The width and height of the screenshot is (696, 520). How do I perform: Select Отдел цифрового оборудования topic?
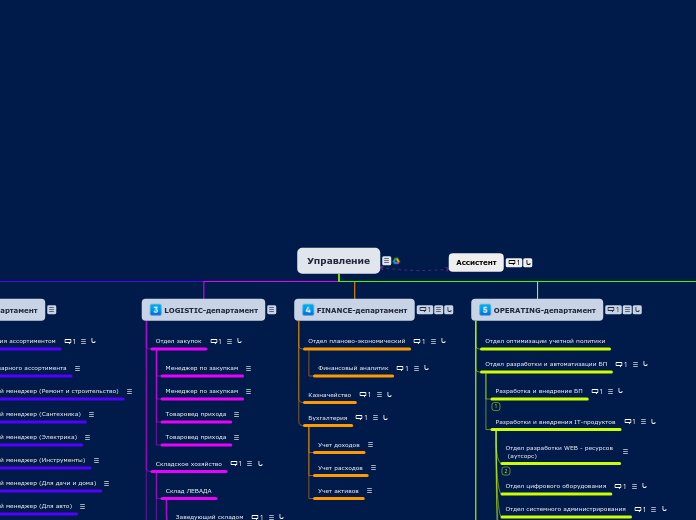(556, 486)
